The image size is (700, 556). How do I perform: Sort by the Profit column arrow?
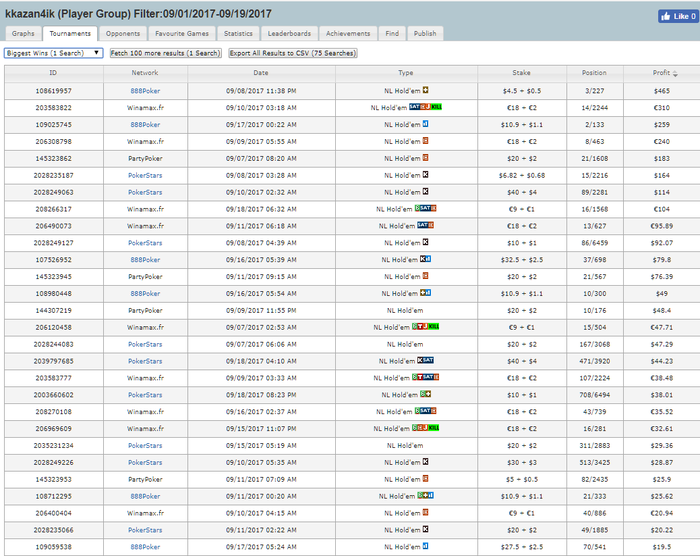pos(675,73)
